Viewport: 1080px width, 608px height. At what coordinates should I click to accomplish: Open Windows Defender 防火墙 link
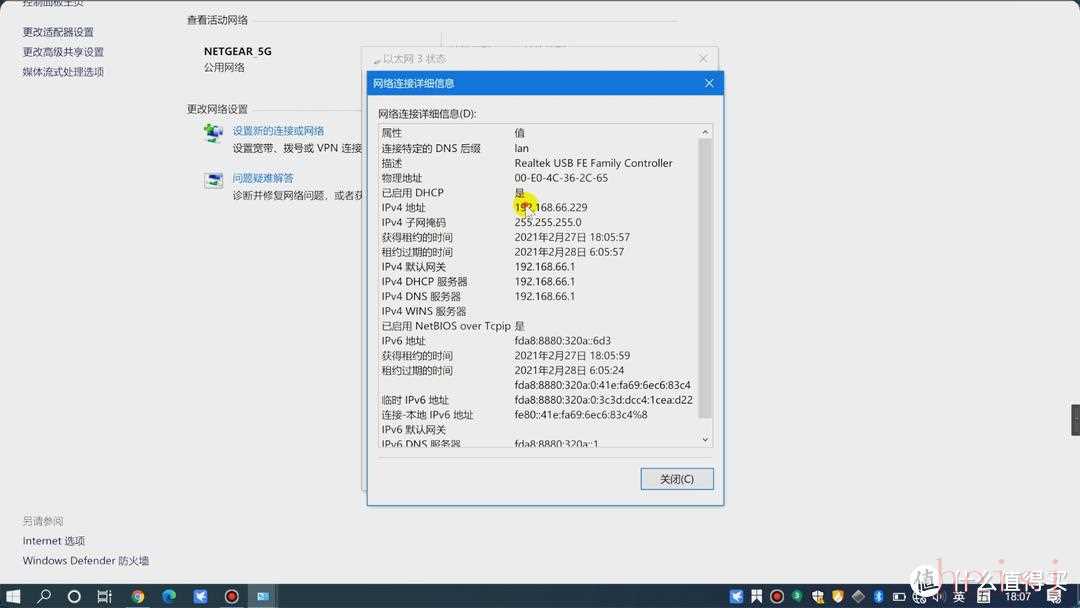86,561
